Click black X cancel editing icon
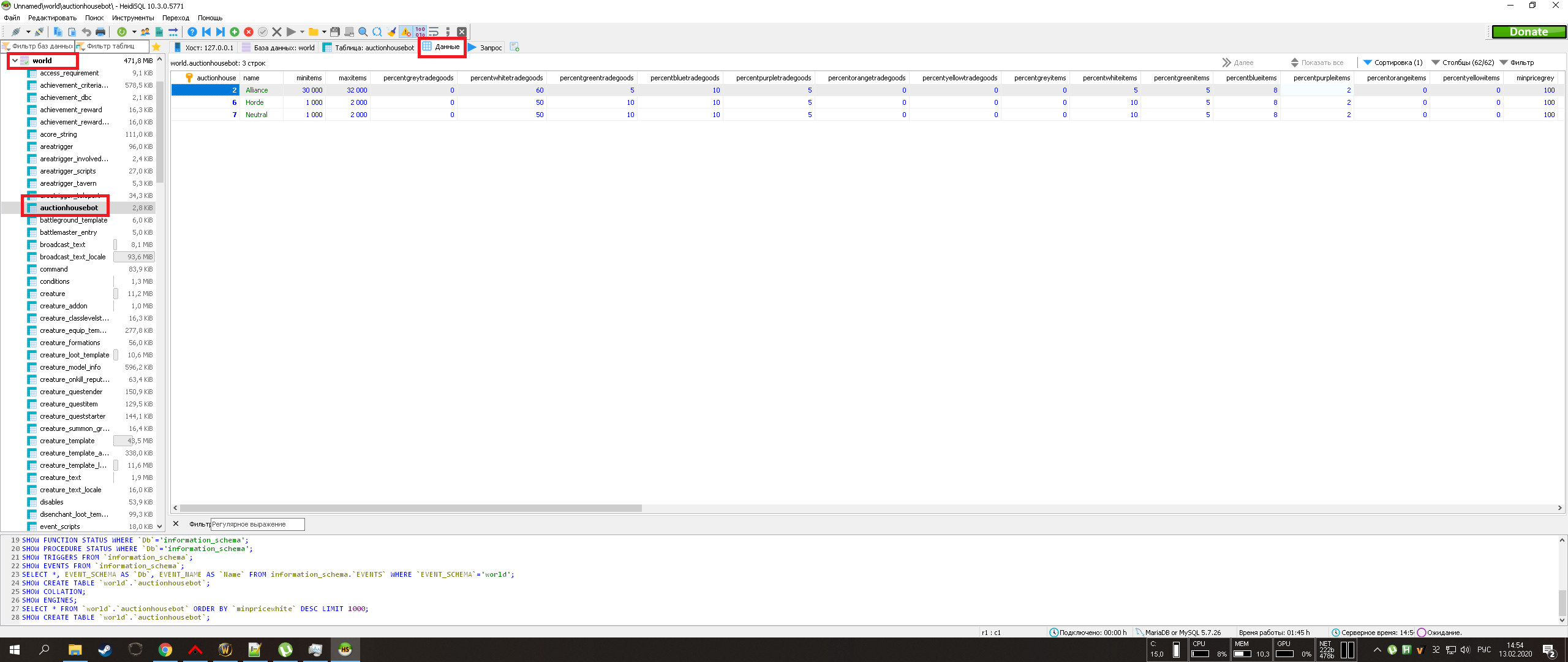This screenshot has height=662, width=1568. 277,32
